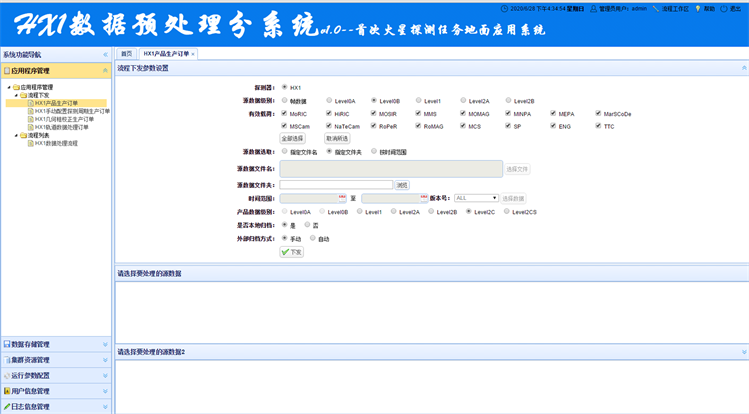Viewport: 749px width, 414px height.
Task: Select HX1几何精校正生产订单 in the tree
Action: [64, 119]
